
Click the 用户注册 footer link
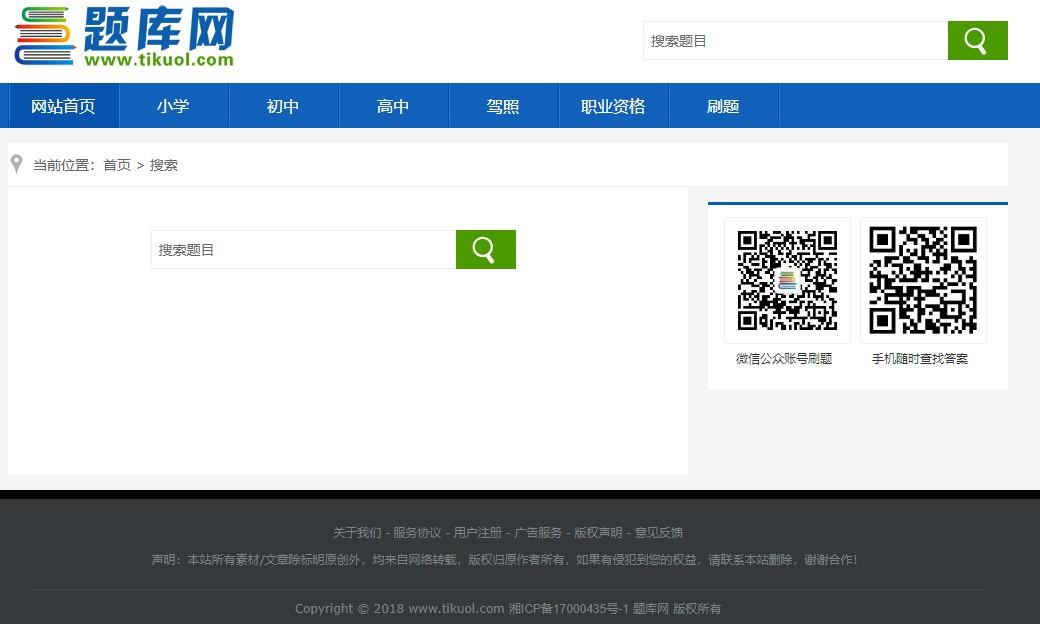pyautogui.click(x=477, y=532)
